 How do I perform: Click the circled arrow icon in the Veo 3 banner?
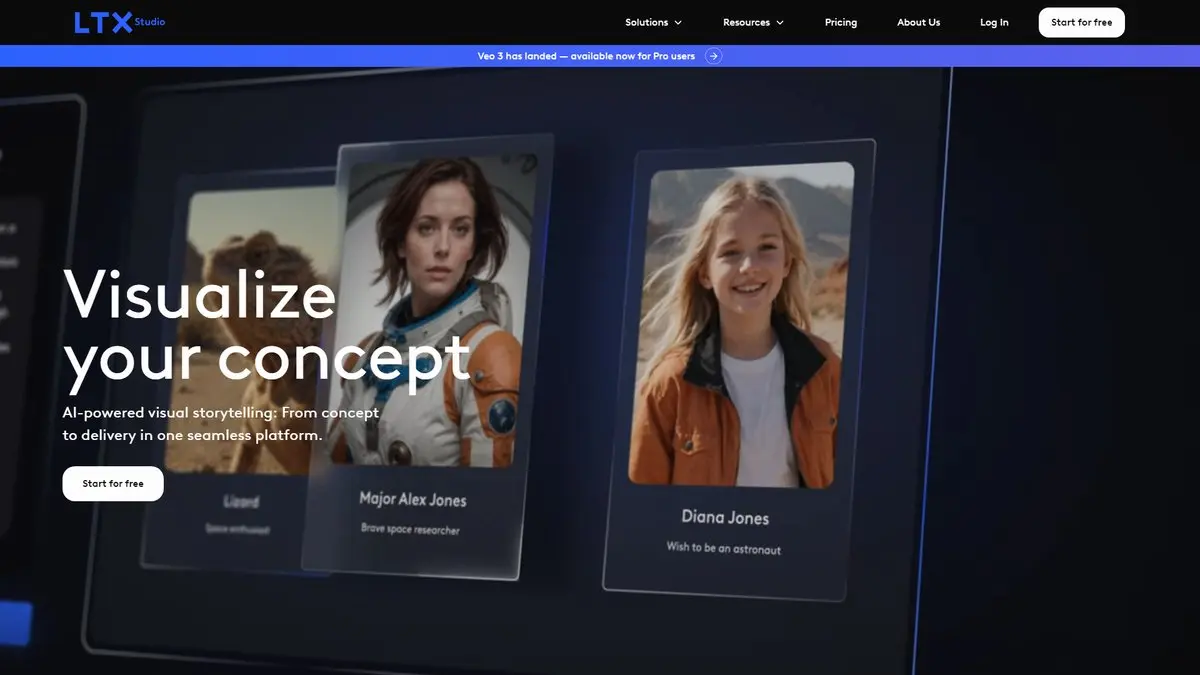click(713, 56)
